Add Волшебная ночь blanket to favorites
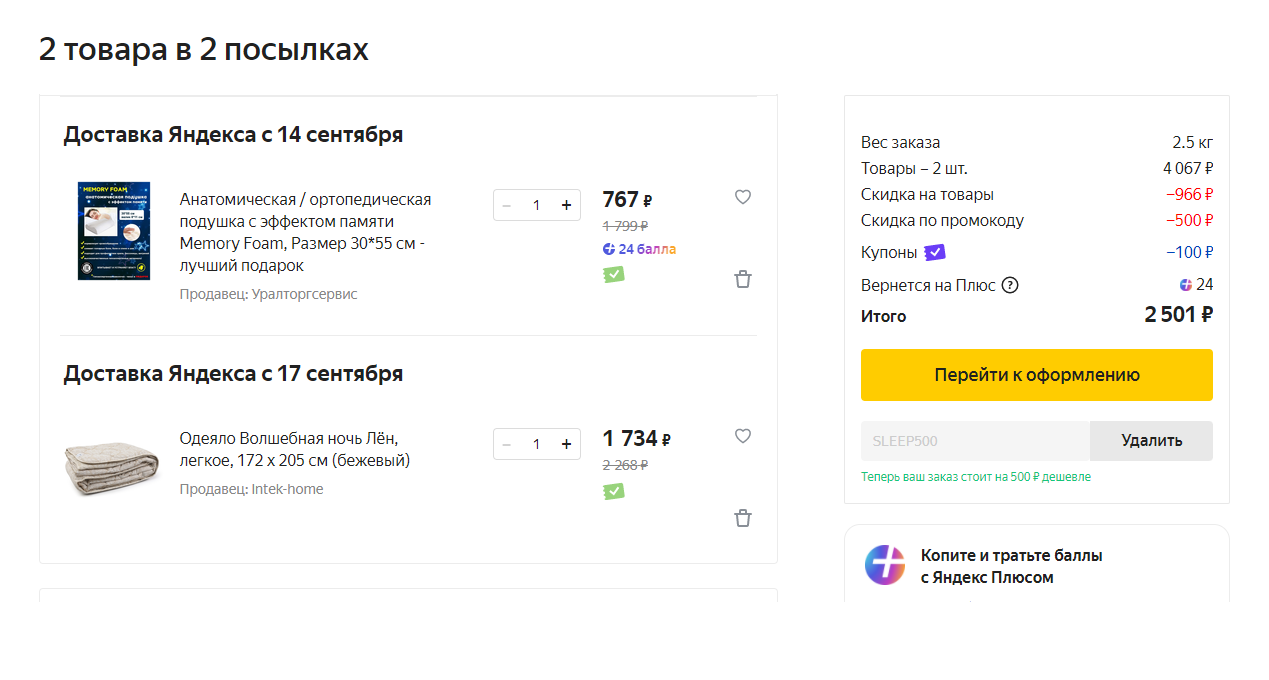The width and height of the screenshot is (1269, 680). point(743,436)
